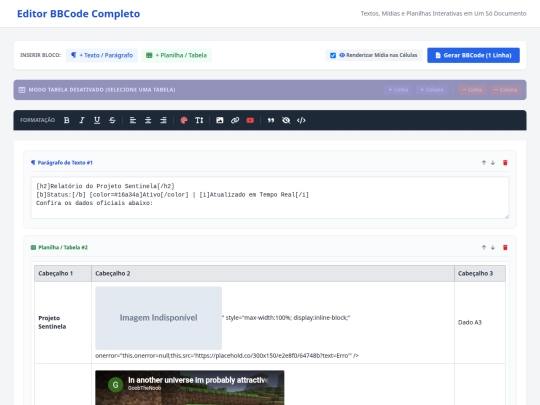The image size is (540, 405).
Task: Apply bold formatting
Action: (x=66, y=120)
